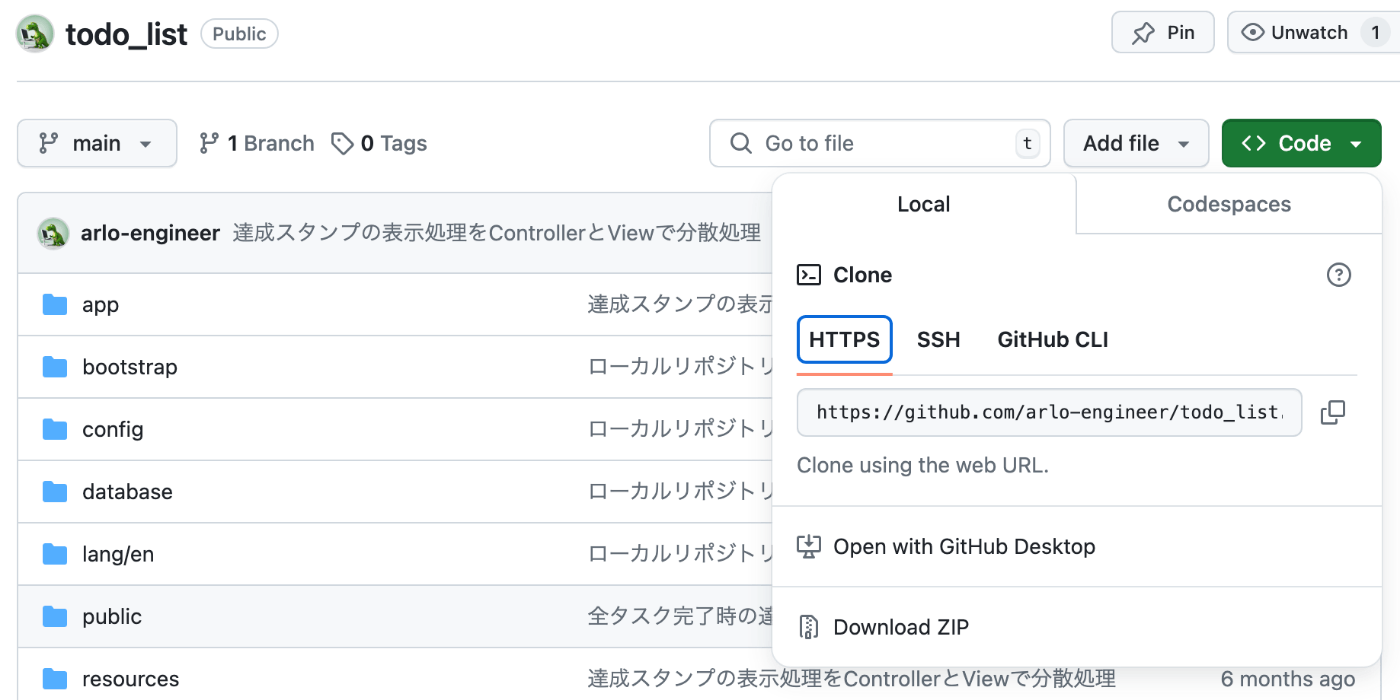Expand the Add file dropdown
The image size is (1400, 700).
tap(1136, 144)
